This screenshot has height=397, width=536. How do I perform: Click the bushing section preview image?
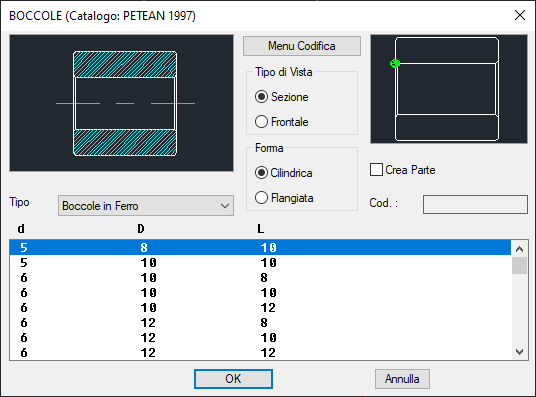coord(121,103)
